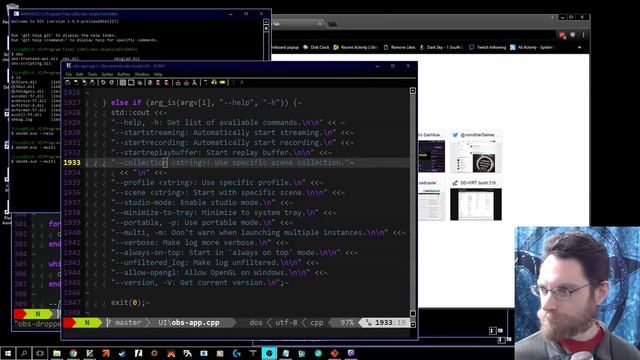Open the Twitch following bookmark in Chrome
Screen dimensions: 640x360
tap(488, 47)
